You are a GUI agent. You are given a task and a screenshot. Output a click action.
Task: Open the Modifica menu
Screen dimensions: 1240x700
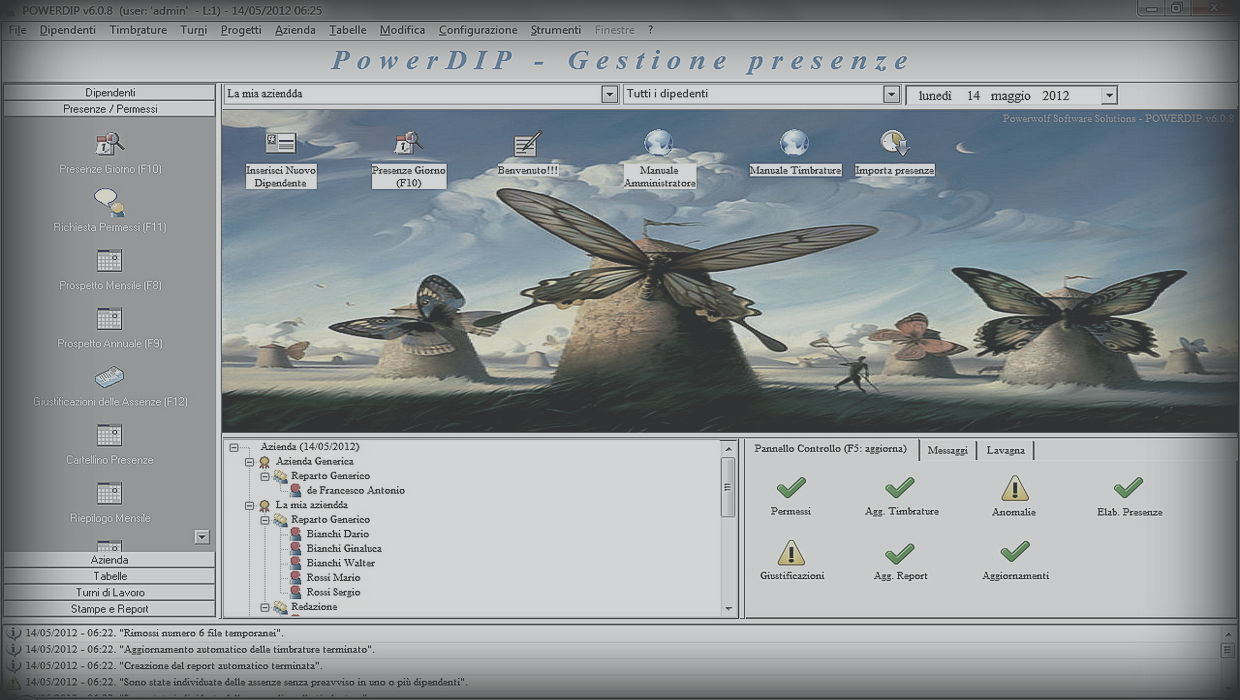(402, 30)
